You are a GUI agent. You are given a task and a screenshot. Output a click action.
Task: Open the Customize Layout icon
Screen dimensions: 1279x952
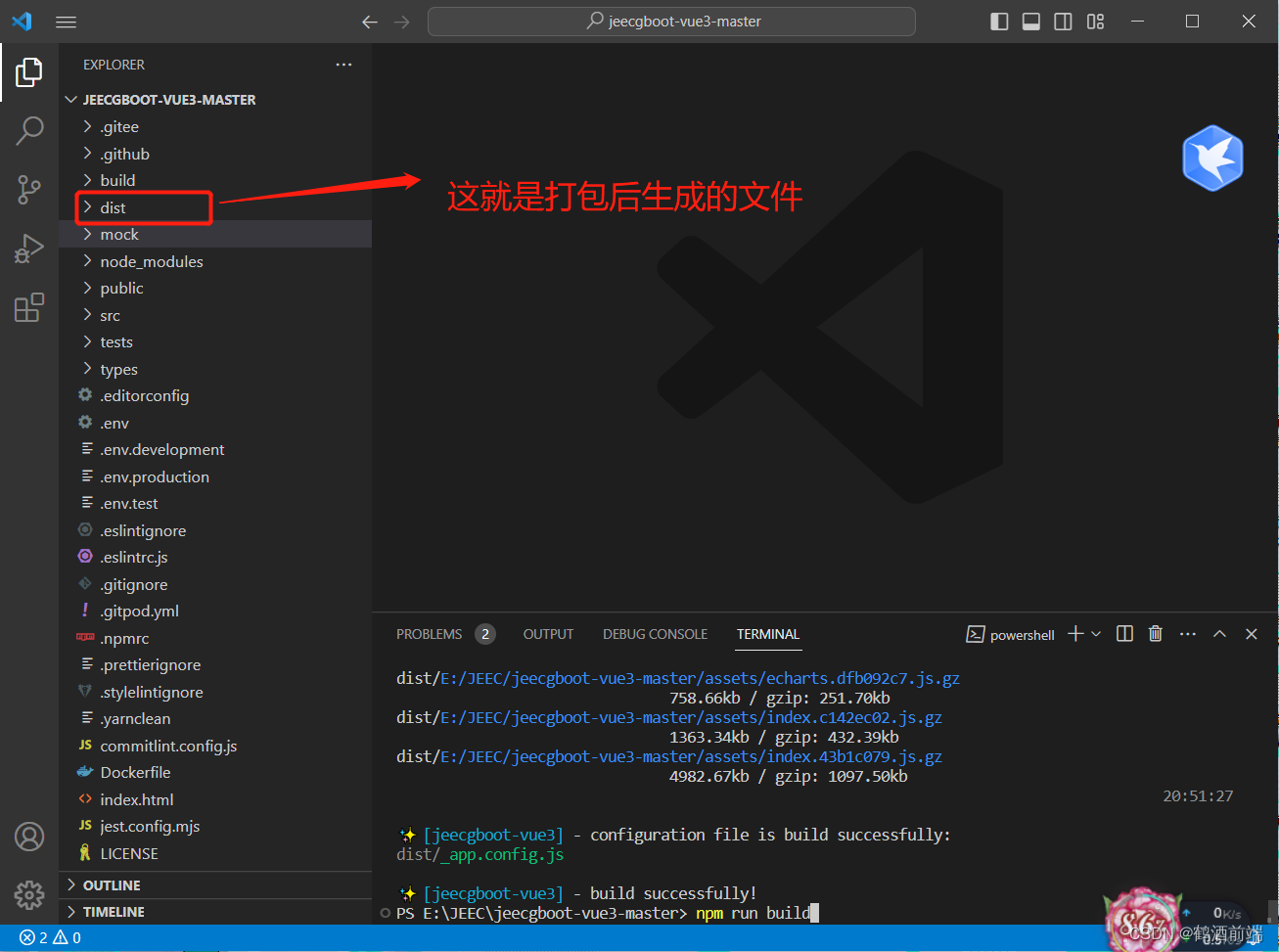tap(1095, 22)
